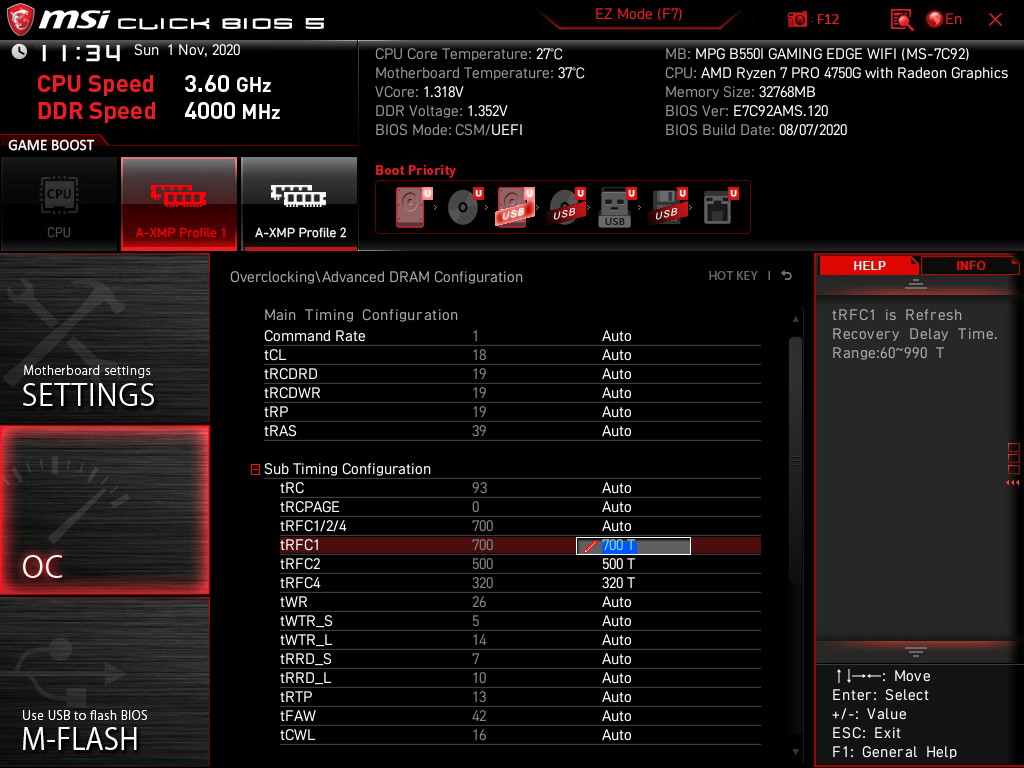
Task: Open the SETTINGS motherboard section
Action: pyautogui.click(x=104, y=338)
